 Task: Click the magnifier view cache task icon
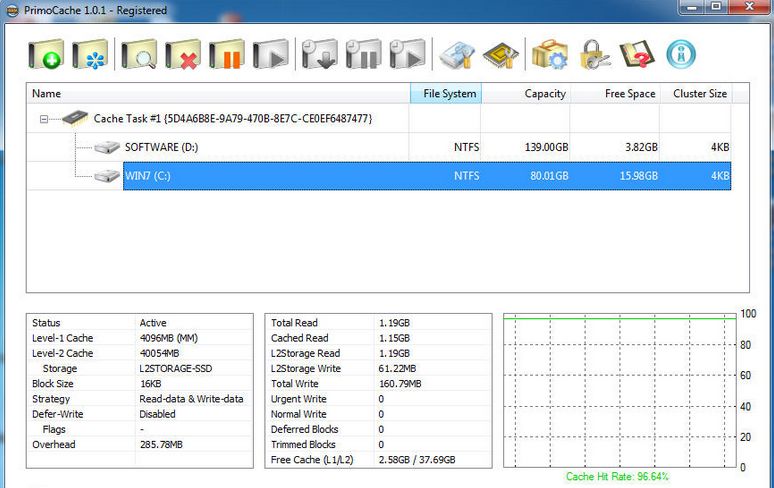(139, 54)
